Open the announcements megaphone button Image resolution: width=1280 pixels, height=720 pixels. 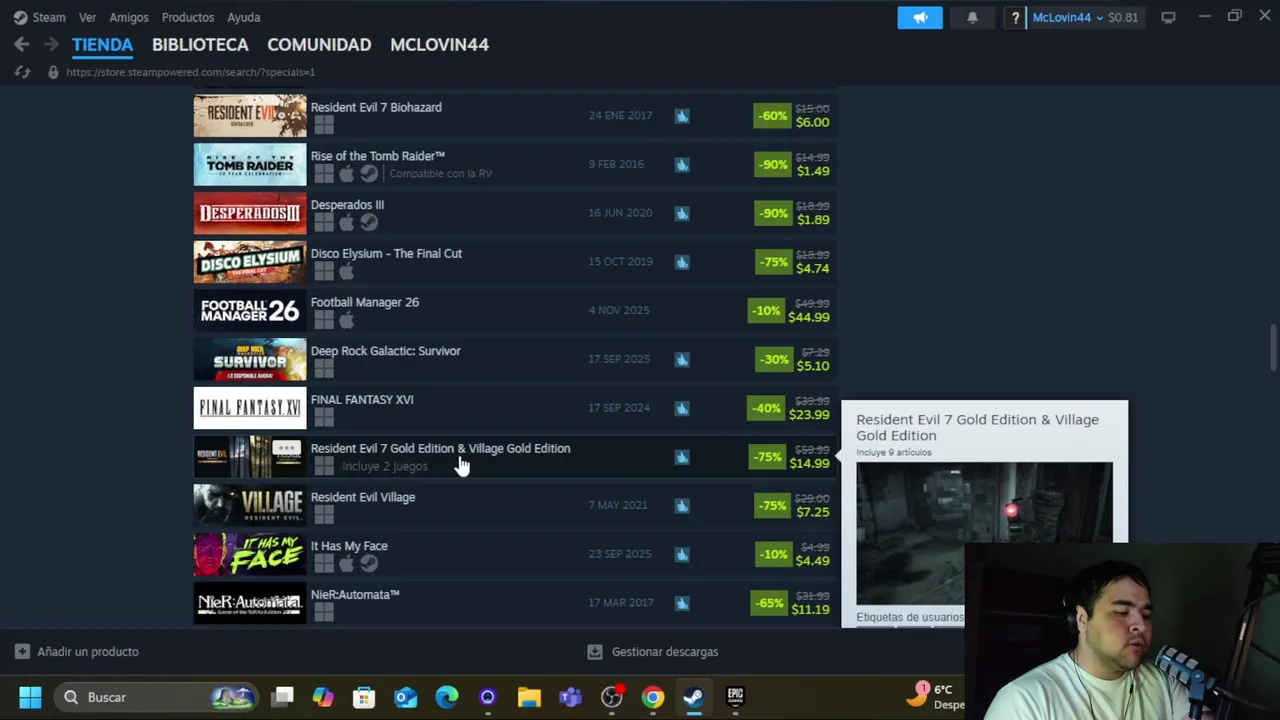920,17
